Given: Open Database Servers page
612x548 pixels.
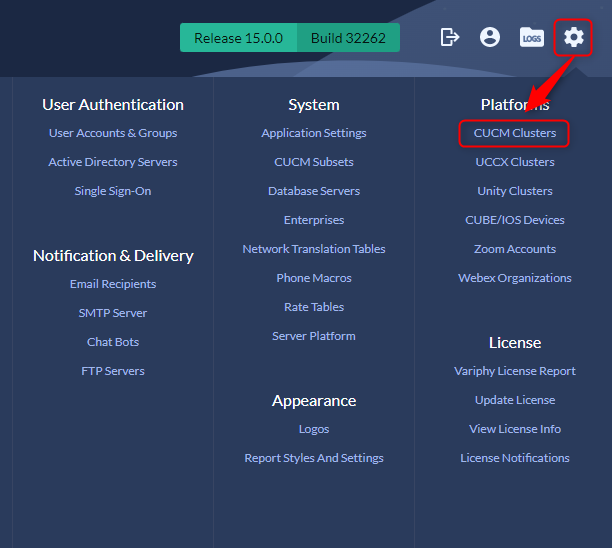Looking at the screenshot, I should pyautogui.click(x=314, y=191).
